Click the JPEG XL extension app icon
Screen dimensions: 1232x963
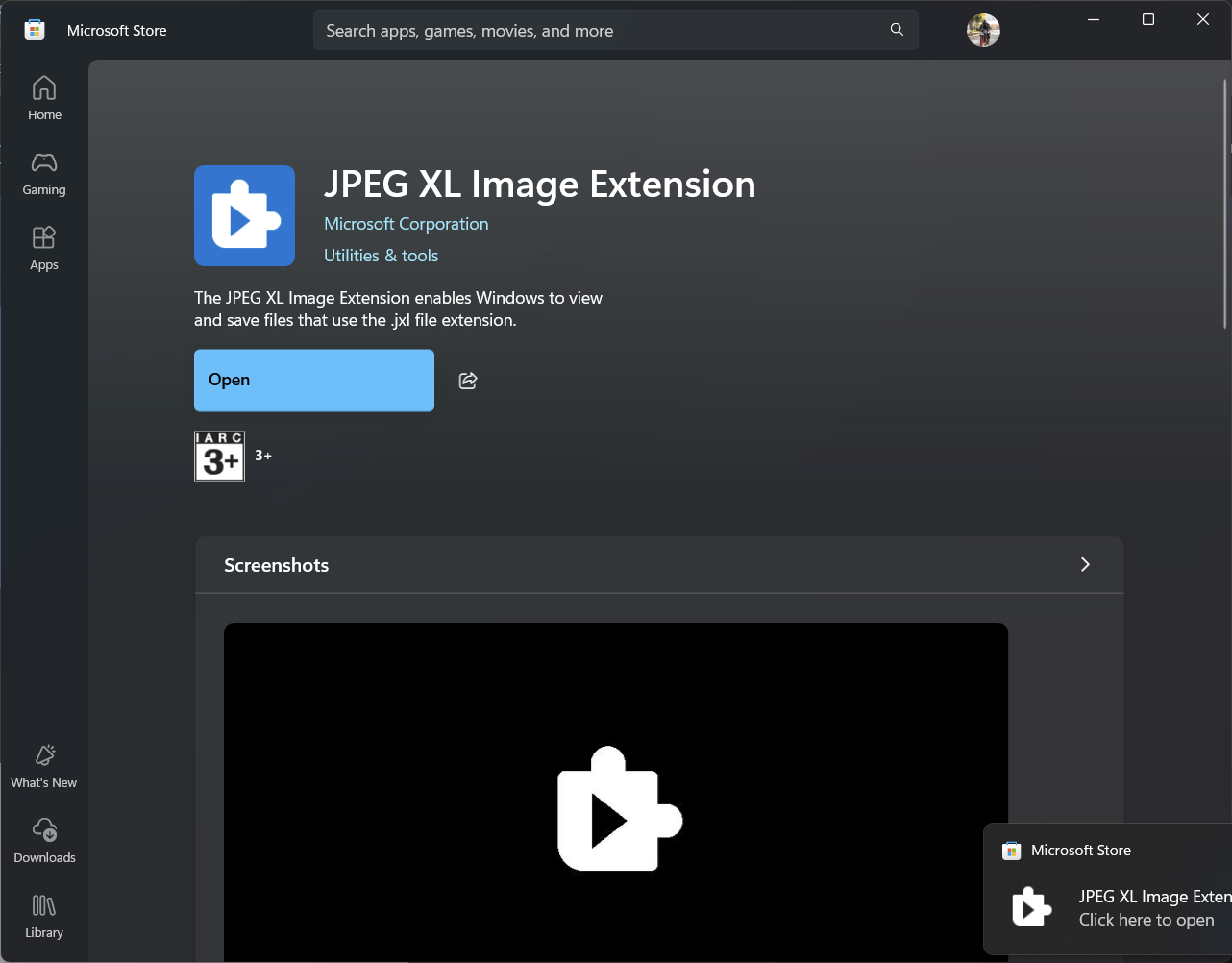(x=244, y=215)
